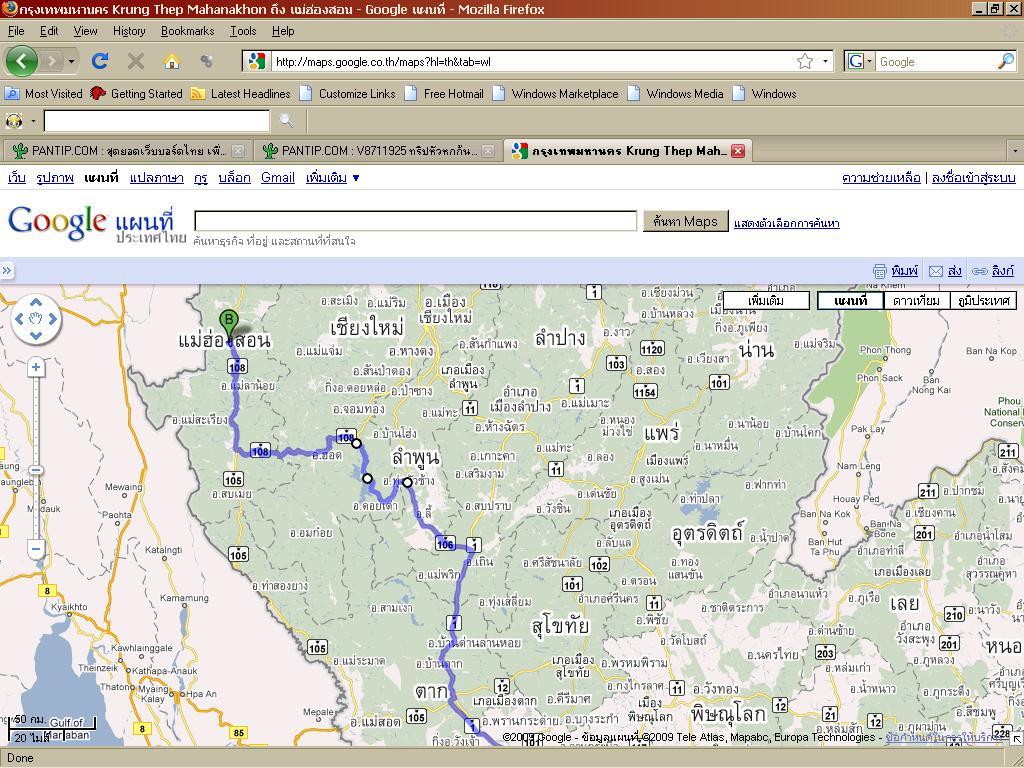This screenshot has height=768, width=1024.
Task: Open the dropdown beside the emoticon toolbar icon
Action: pos(33,120)
